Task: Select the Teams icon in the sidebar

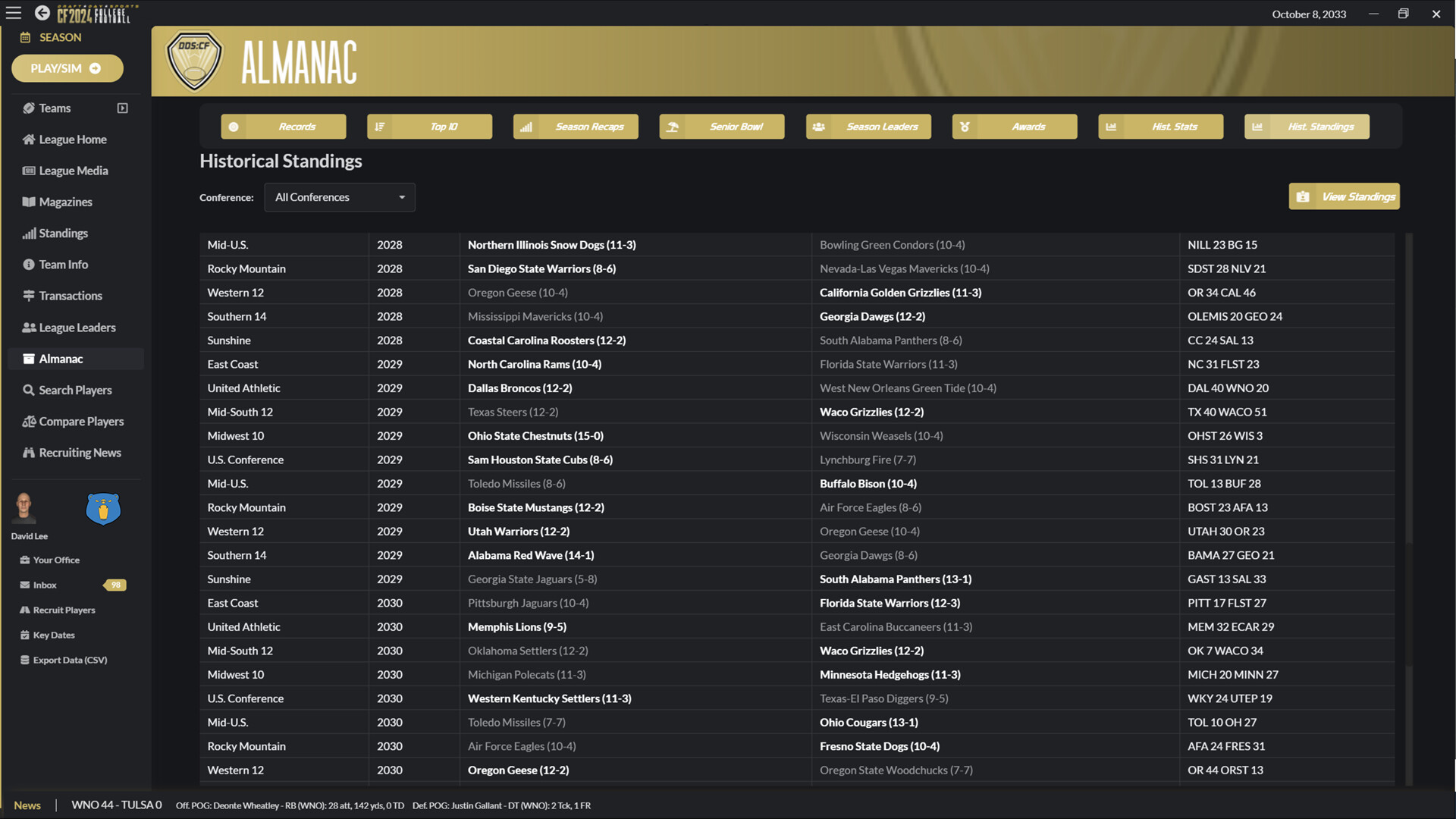Action: (x=29, y=108)
